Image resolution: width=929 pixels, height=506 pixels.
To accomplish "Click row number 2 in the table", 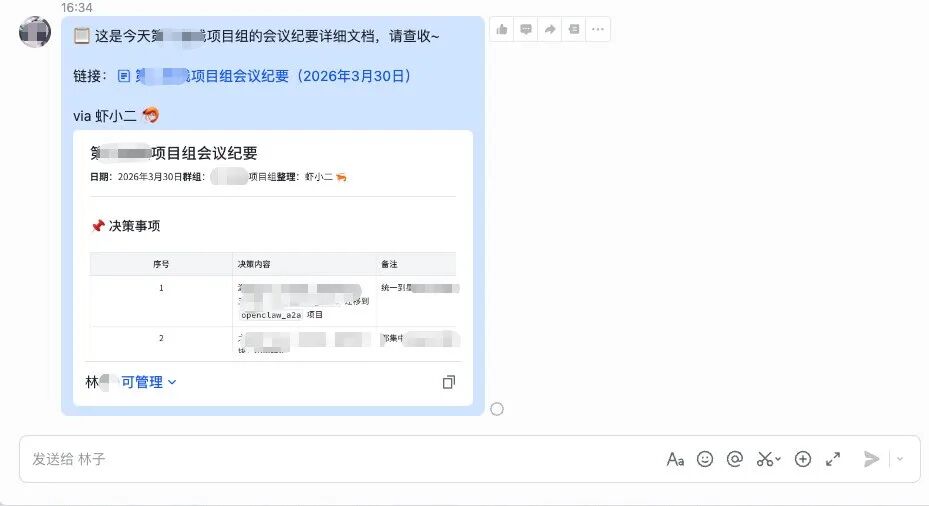I will [x=161, y=338].
